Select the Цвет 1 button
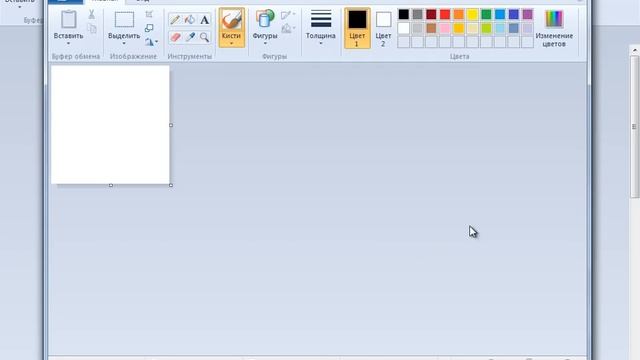The image size is (640, 360). pos(357,28)
